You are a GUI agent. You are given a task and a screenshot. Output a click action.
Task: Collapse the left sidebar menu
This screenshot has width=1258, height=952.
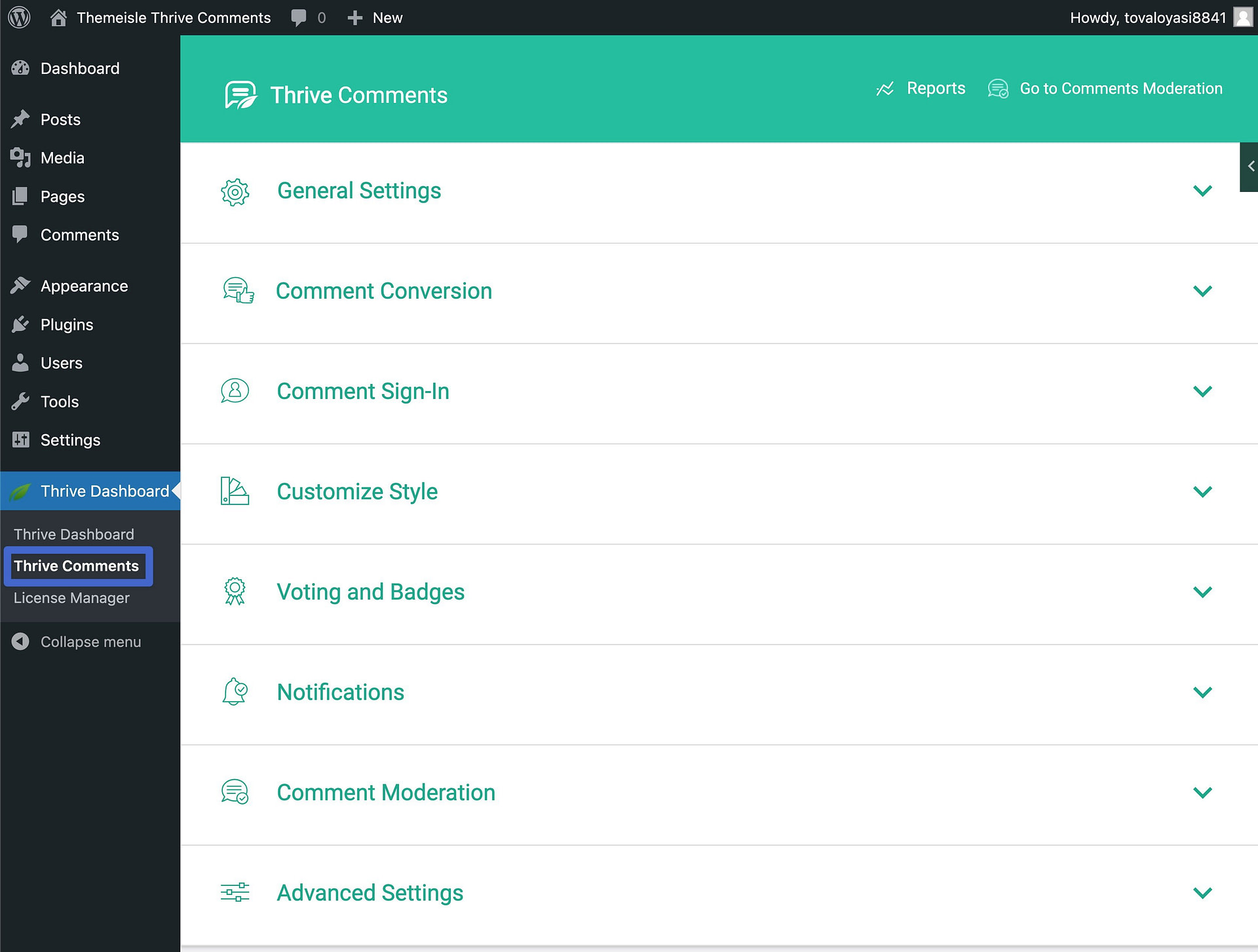pos(89,641)
